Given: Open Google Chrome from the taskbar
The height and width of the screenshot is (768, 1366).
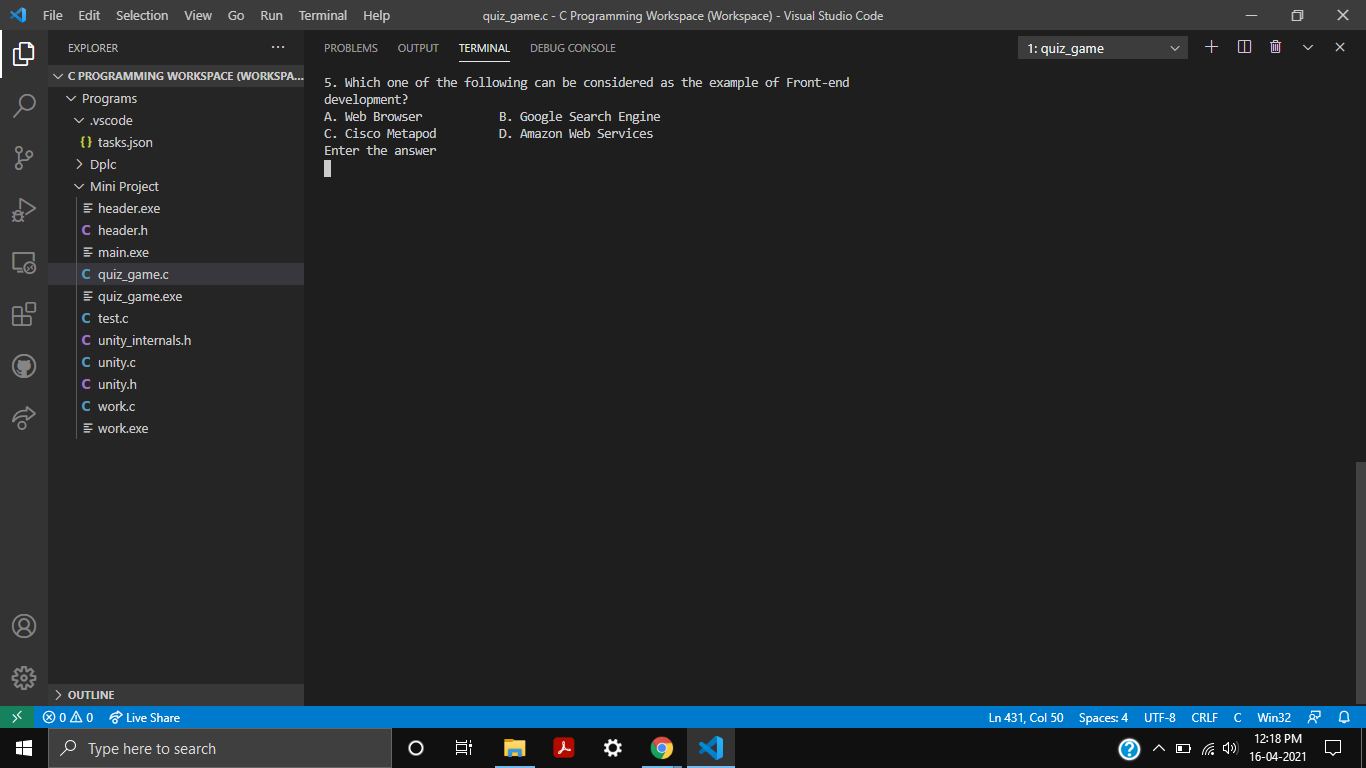Looking at the screenshot, I should point(661,747).
